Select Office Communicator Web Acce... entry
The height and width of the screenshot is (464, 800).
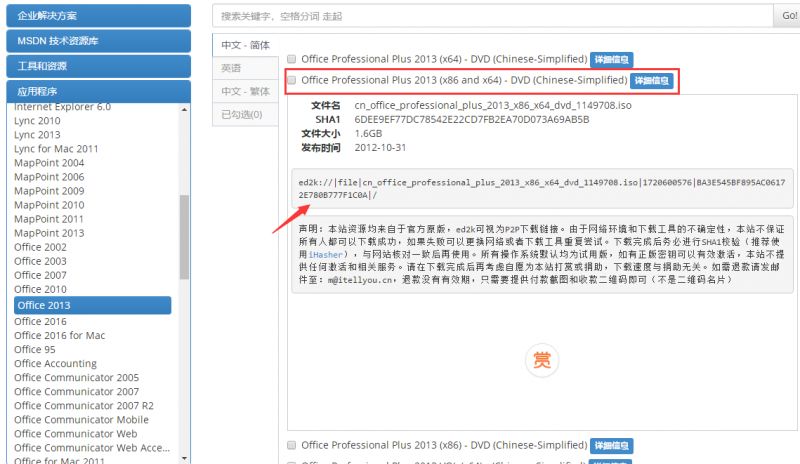point(92,448)
